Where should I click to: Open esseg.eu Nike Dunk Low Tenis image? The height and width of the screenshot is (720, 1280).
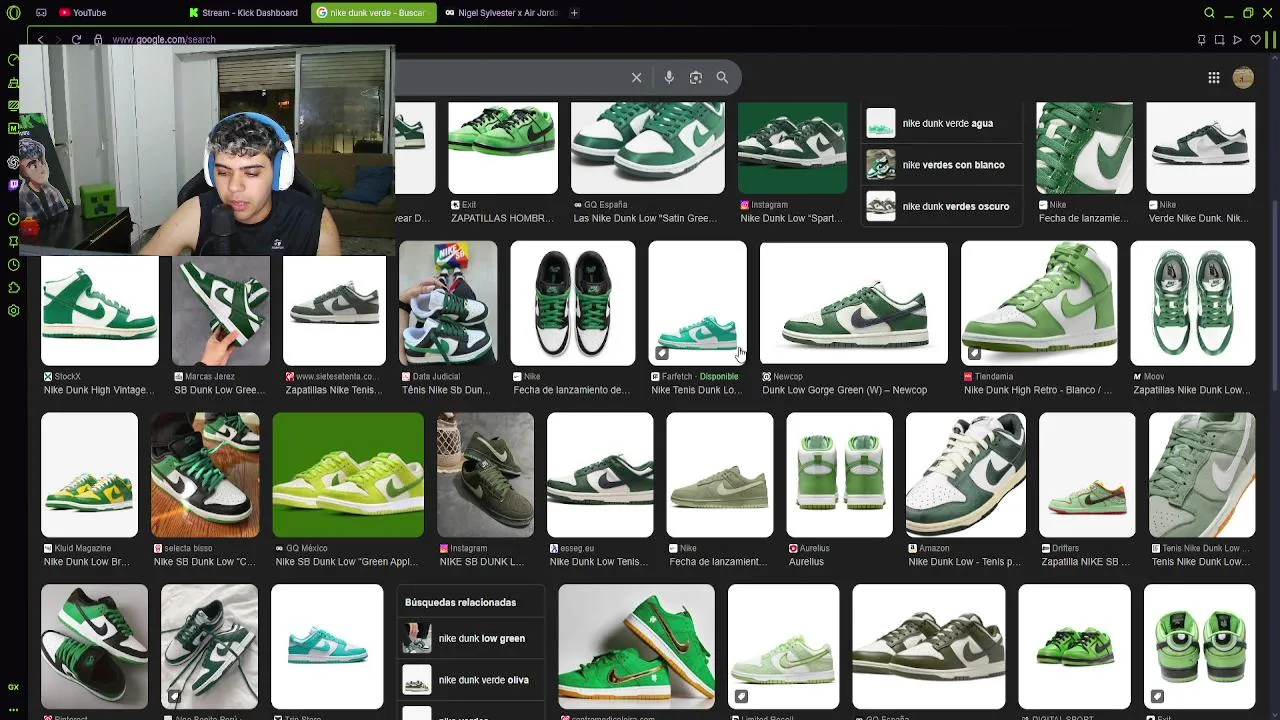pos(600,475)
